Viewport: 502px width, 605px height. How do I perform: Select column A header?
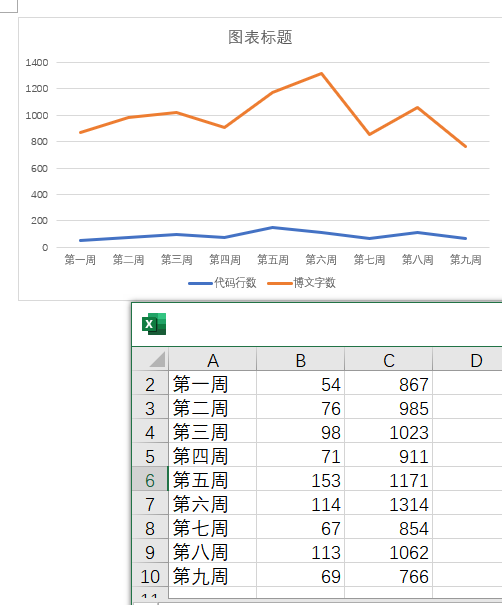(x=213, y=359)
